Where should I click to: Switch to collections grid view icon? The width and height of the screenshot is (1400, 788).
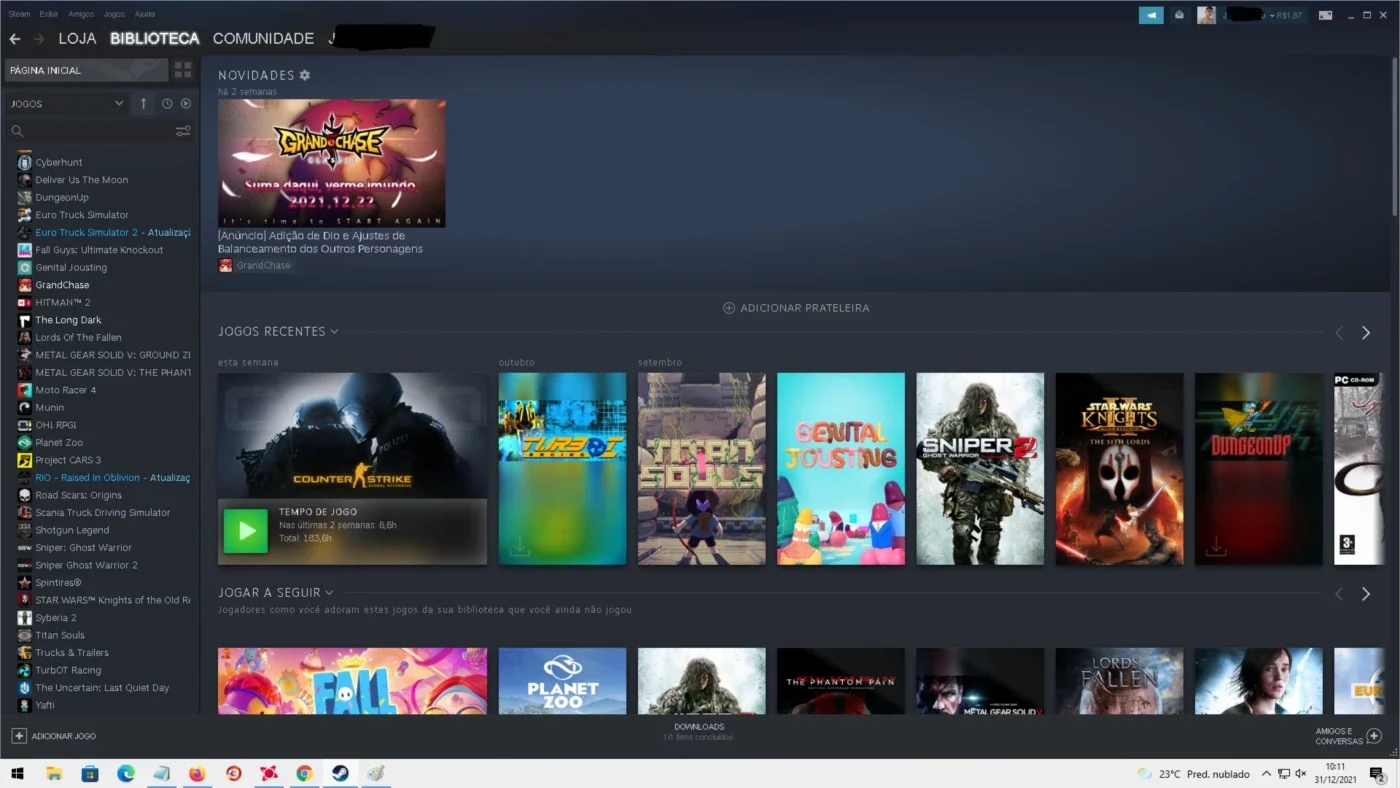pos(183,70)
